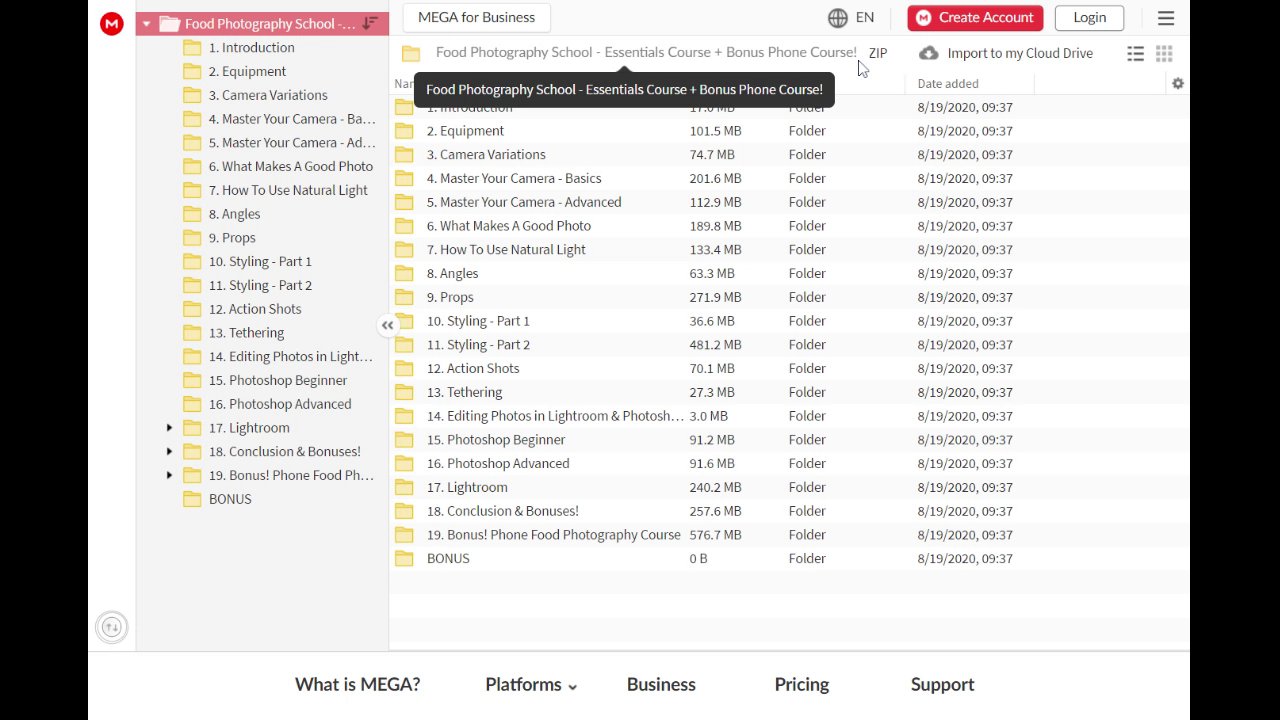Switch to grid thumbnail view
This screenshot has height=720, width=1280.
[x=1164, y=54]
